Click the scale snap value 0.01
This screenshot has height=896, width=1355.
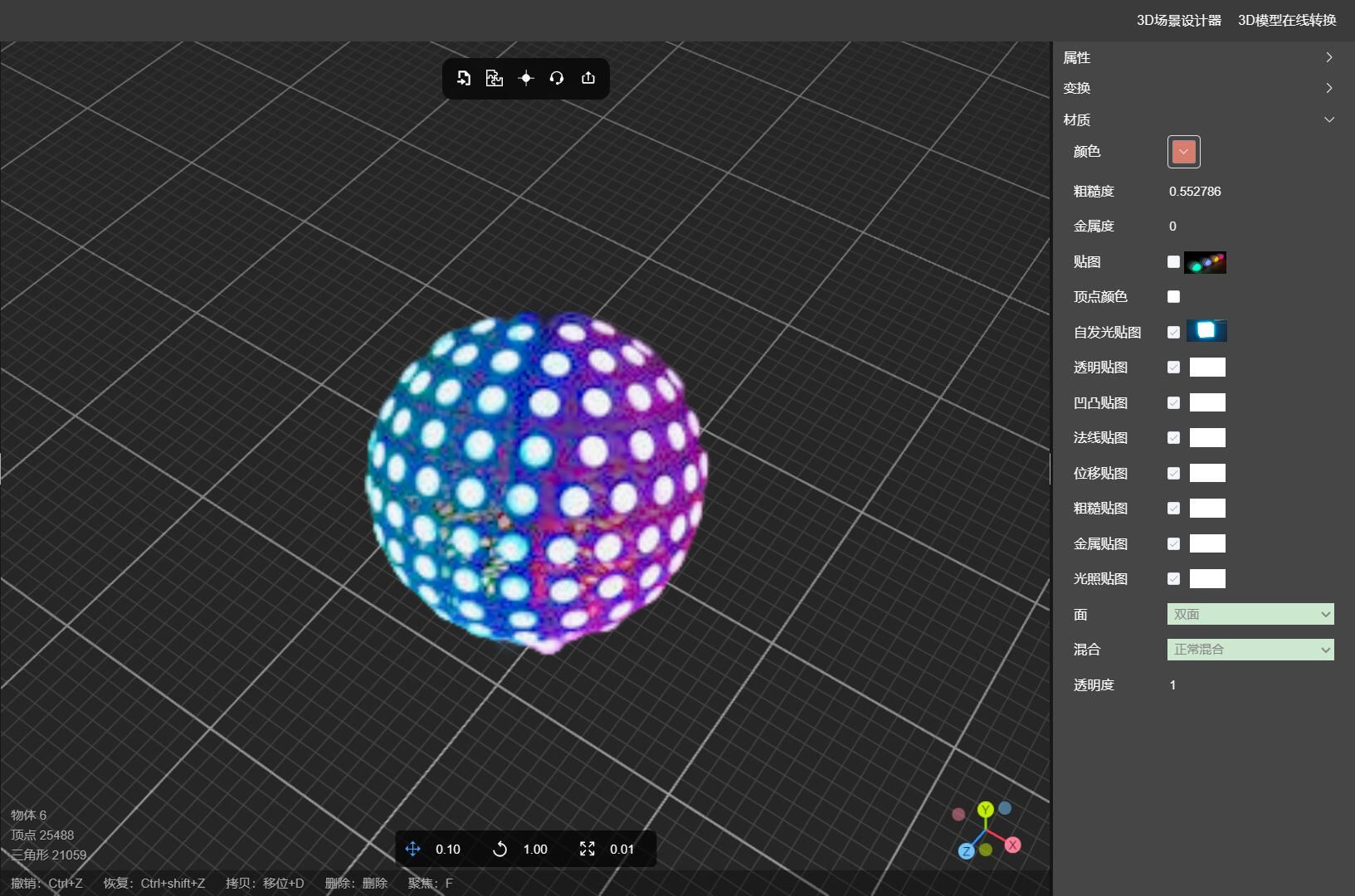coord(621,849)
